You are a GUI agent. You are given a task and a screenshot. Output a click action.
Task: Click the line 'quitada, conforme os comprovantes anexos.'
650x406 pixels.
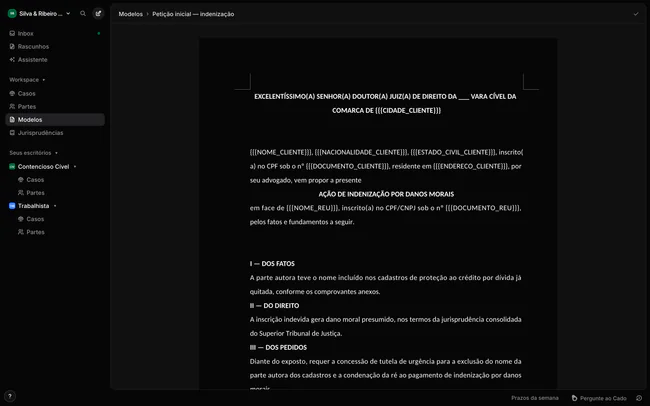coord(315,292)
